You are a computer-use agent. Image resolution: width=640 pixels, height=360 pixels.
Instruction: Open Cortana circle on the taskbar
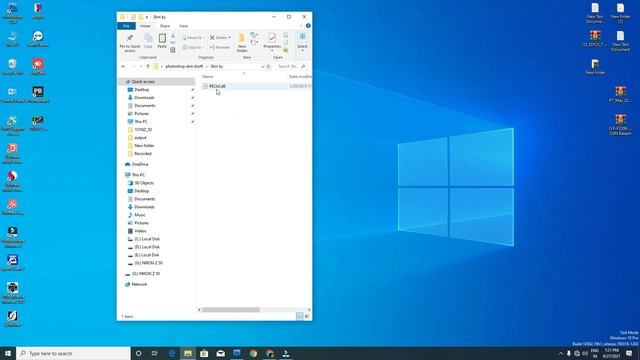pos(138,353)
